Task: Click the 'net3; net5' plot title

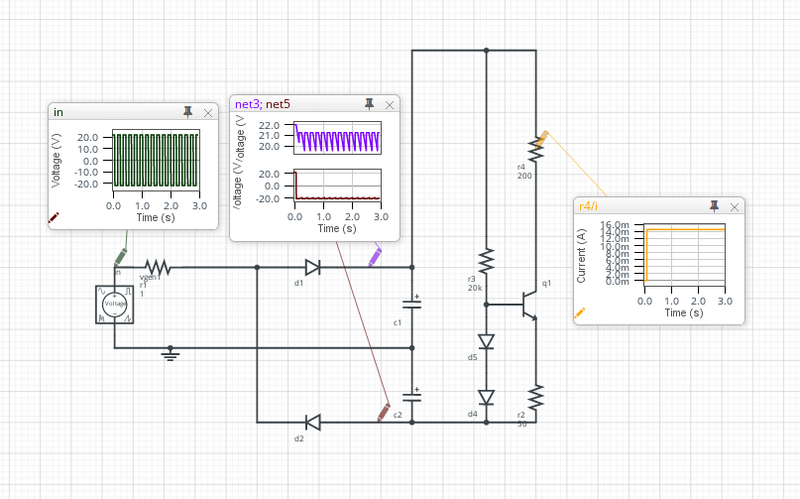Action: (262, 104)
